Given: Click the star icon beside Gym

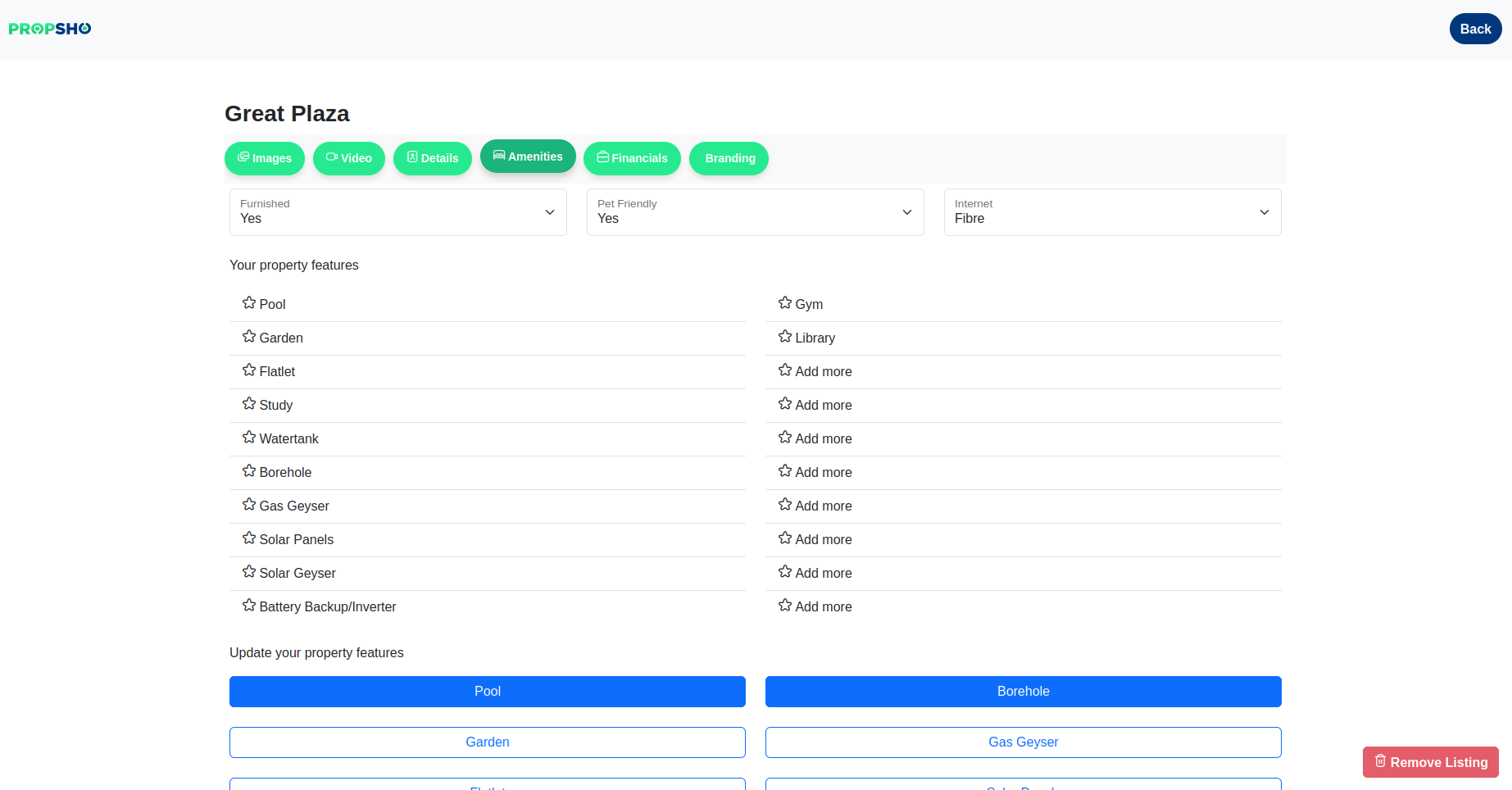Looking at the screenshot, I should (785, 302).
